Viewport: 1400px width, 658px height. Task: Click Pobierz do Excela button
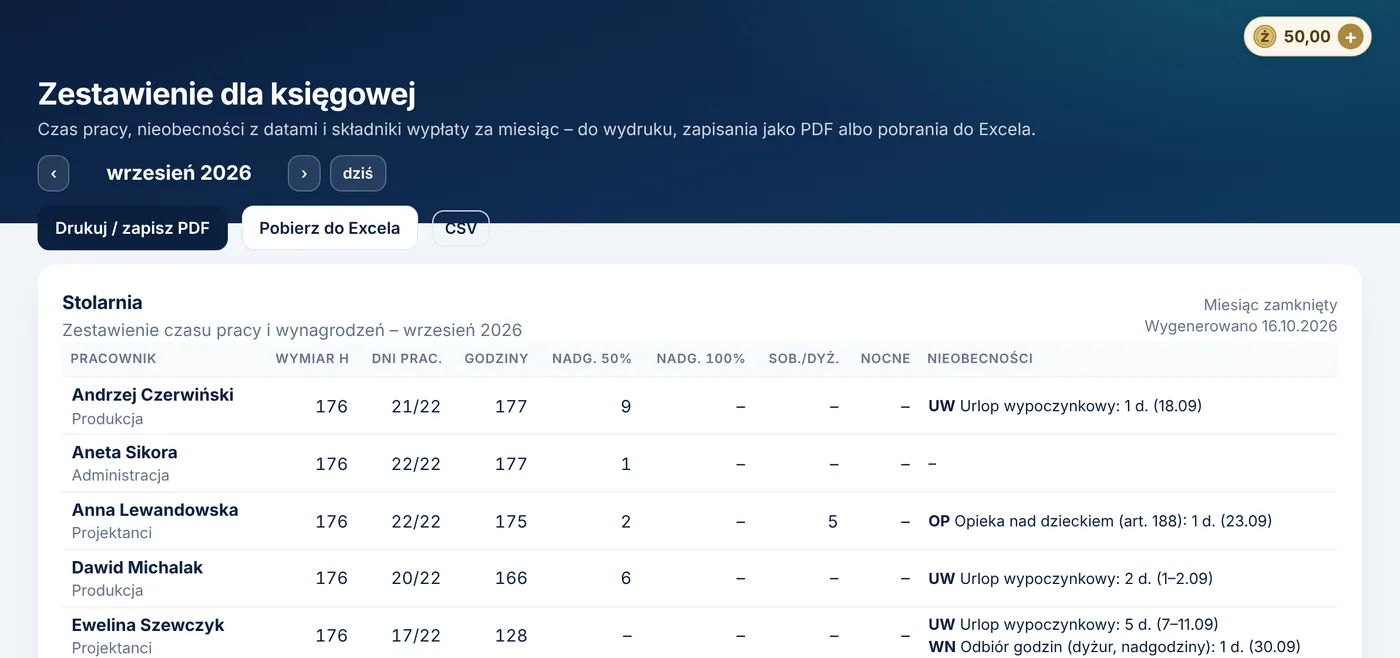pos(330,228)
